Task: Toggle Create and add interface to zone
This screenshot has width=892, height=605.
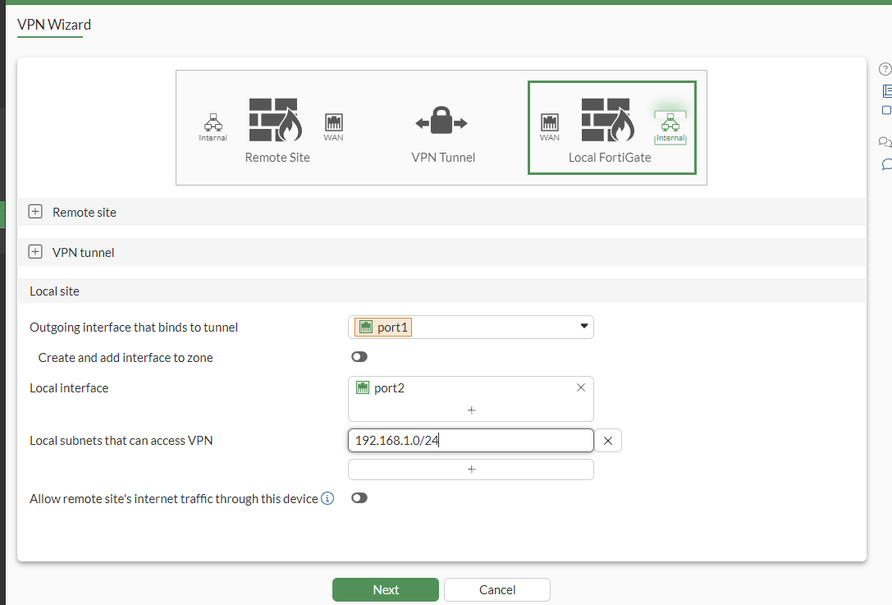Action: (x=359, y=357)
